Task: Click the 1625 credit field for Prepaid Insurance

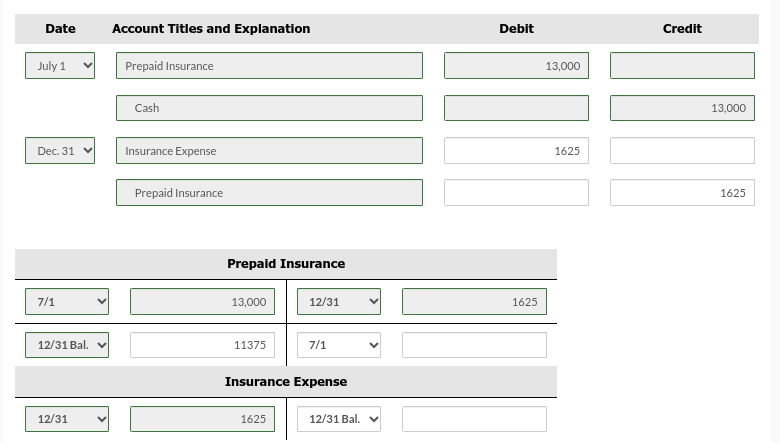Action: coord(682,192)
